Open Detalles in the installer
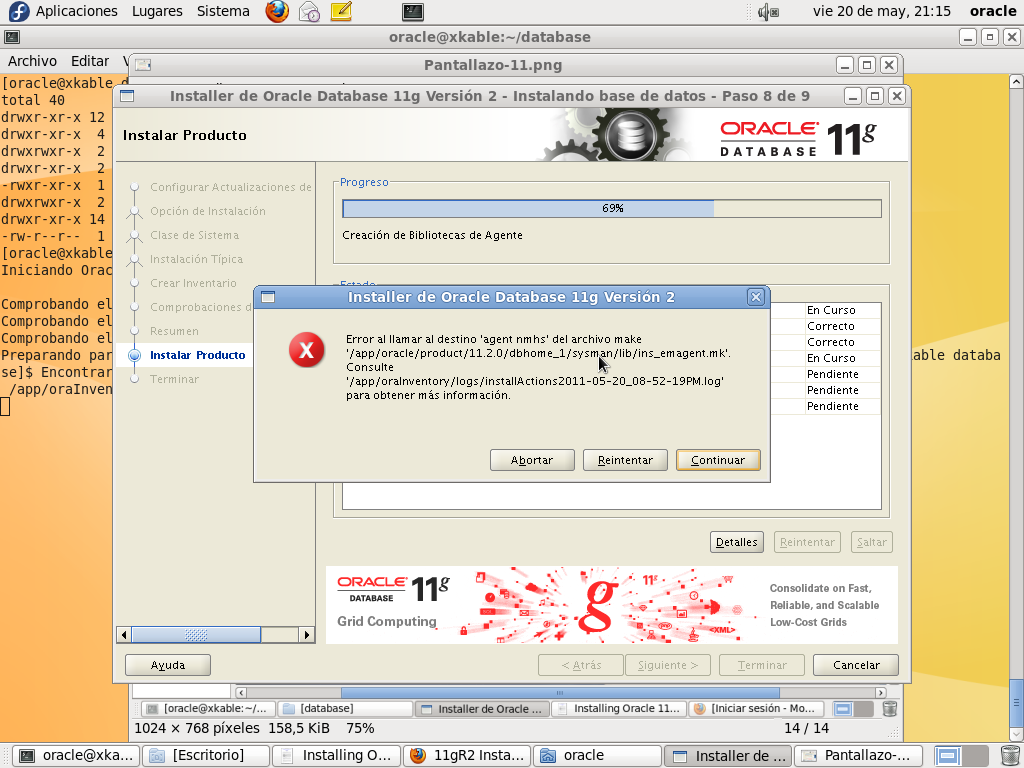This screenshot has height=768, width=1024. (737, 542)
